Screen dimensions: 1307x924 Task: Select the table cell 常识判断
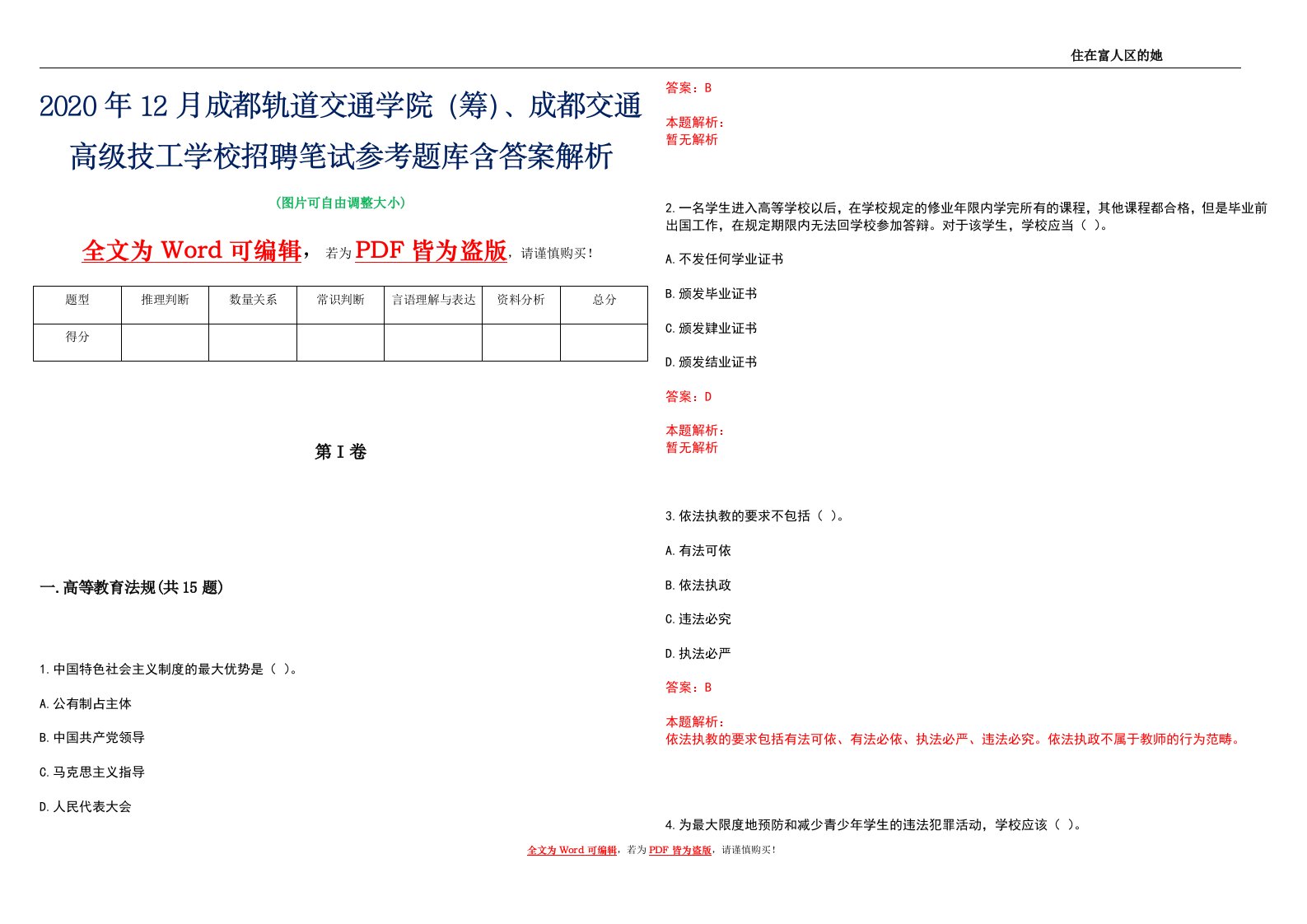coord(340,305)
